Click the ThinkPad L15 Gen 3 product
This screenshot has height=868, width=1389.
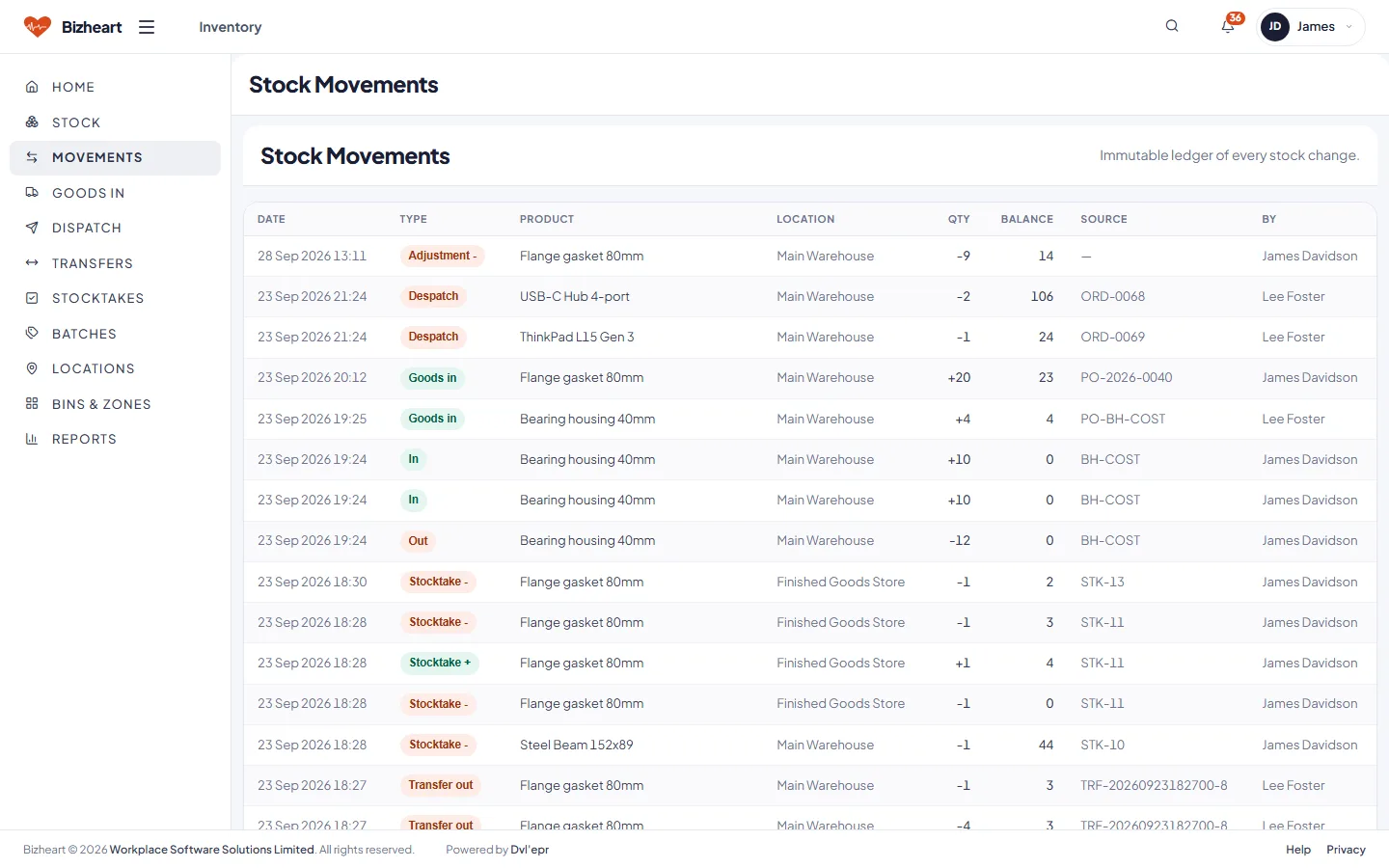(577, 337)
